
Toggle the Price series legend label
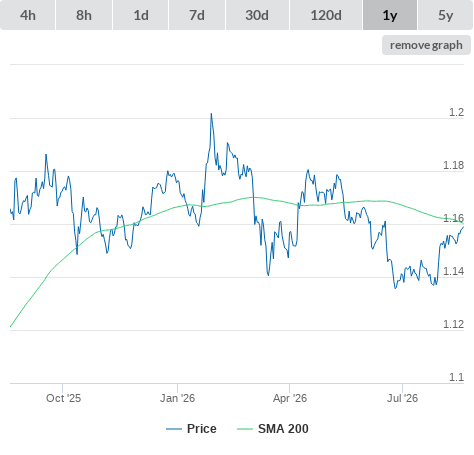(x=202, y=429)
